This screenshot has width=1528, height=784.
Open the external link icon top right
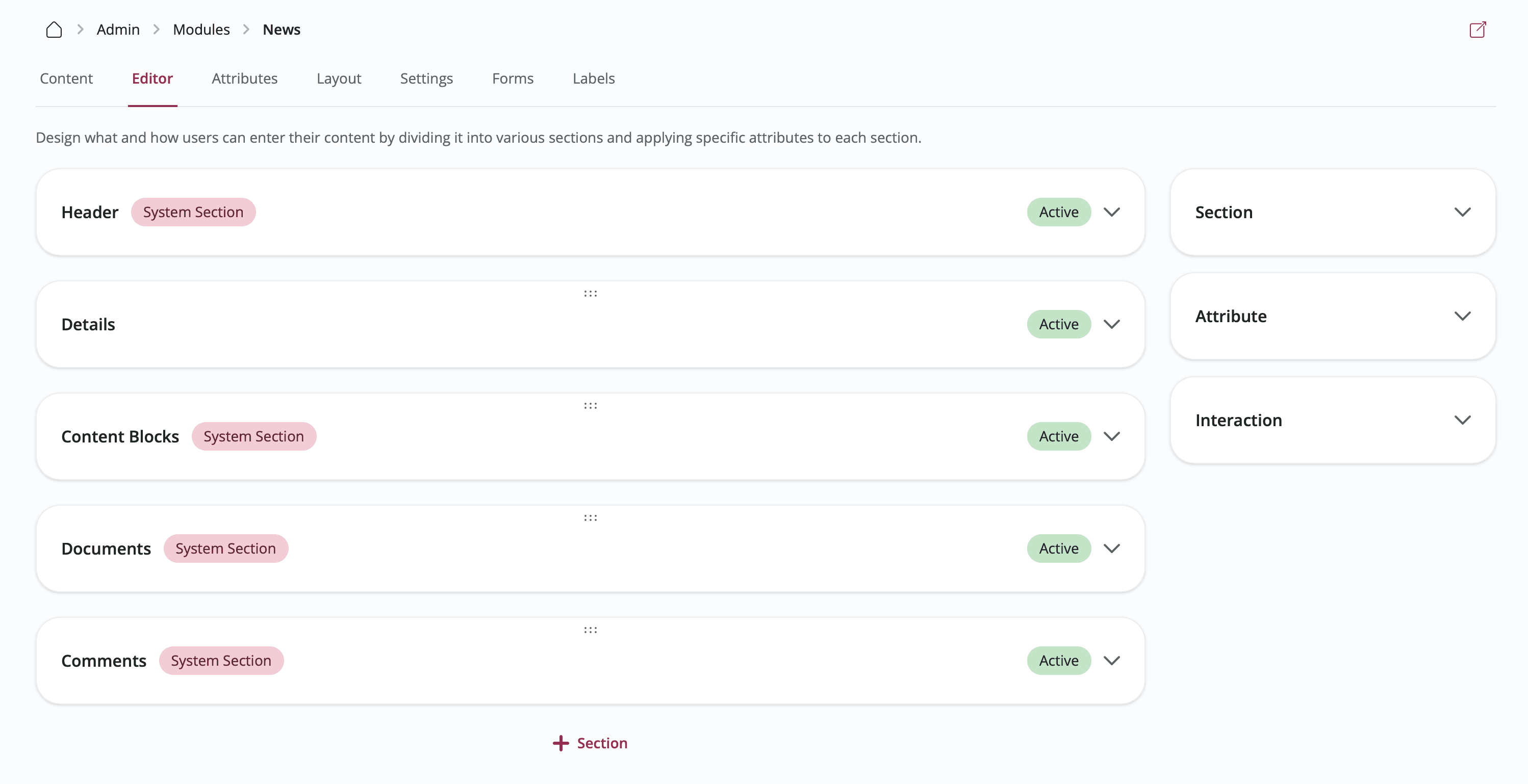1477,30
